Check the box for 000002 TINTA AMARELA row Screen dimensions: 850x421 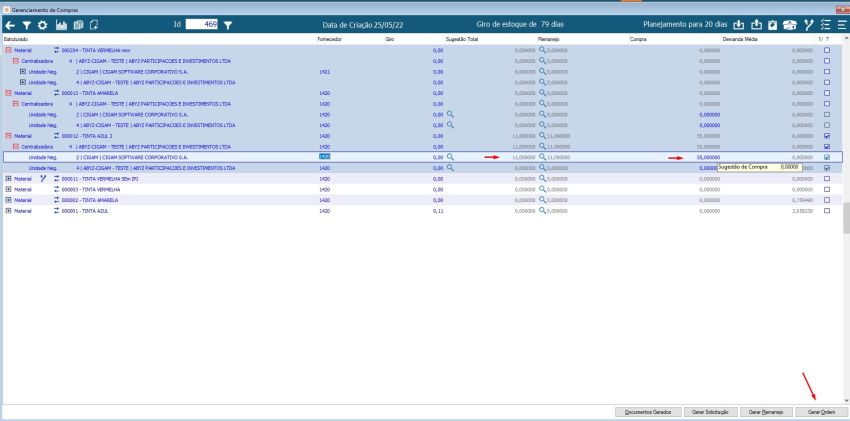tap(827, 200)
